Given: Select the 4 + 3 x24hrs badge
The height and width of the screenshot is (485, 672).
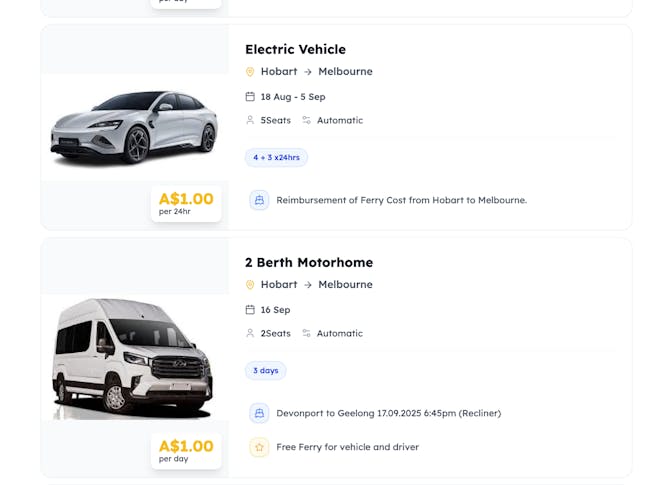Looking at the screenshot, I should [276, 157].
